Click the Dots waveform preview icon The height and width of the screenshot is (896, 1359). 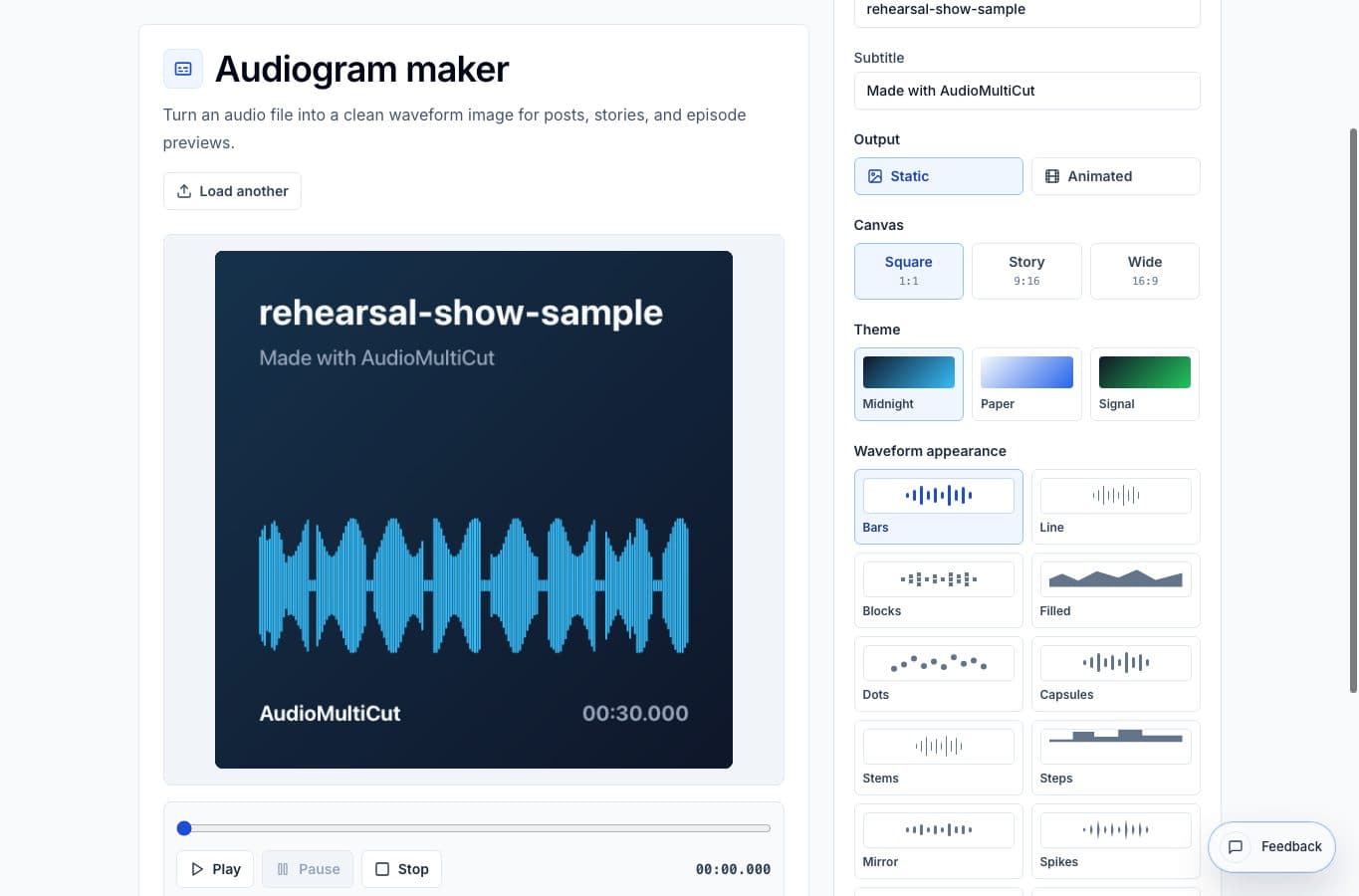[x=939, y=662]
